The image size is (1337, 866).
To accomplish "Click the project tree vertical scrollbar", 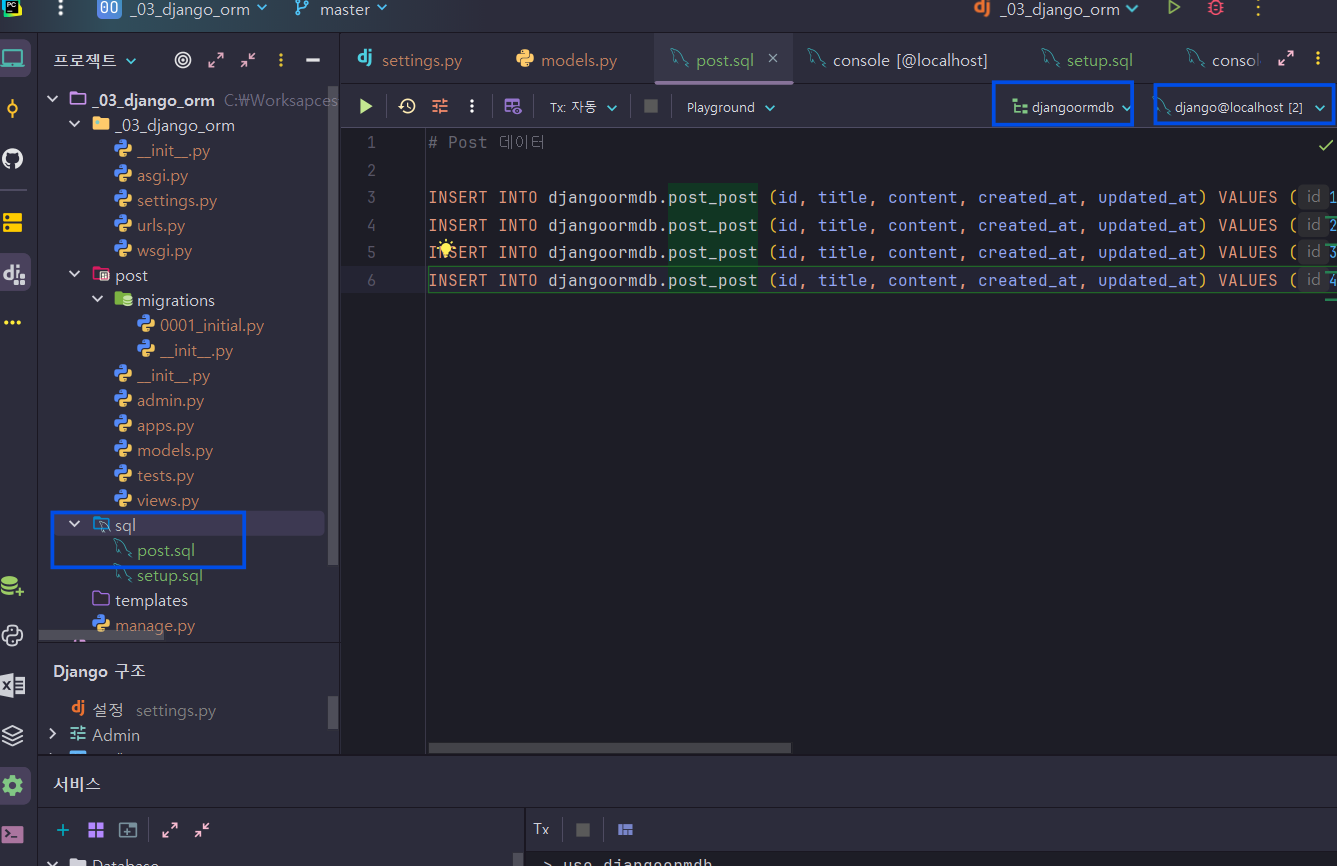I will point(333,325).
